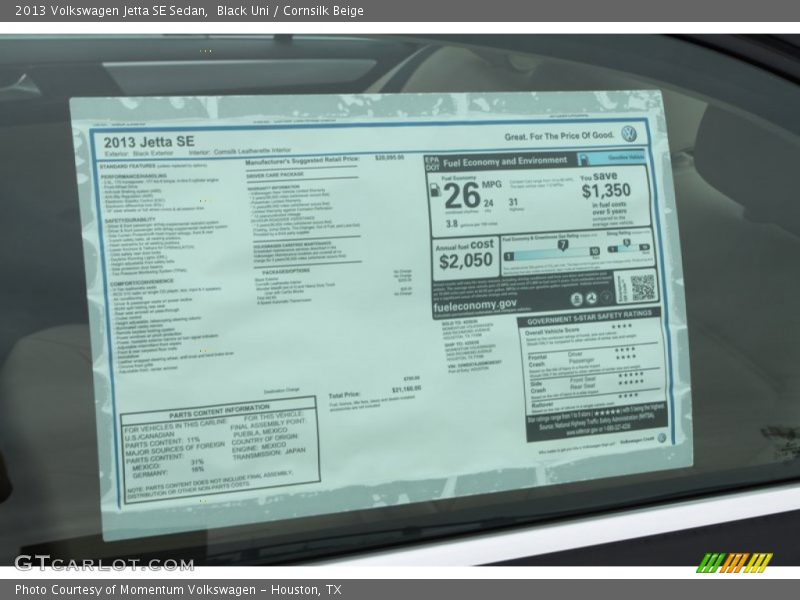Click the QR code on the fuel label
Viewport: 800px width, 600px height.
coord(642,287)
